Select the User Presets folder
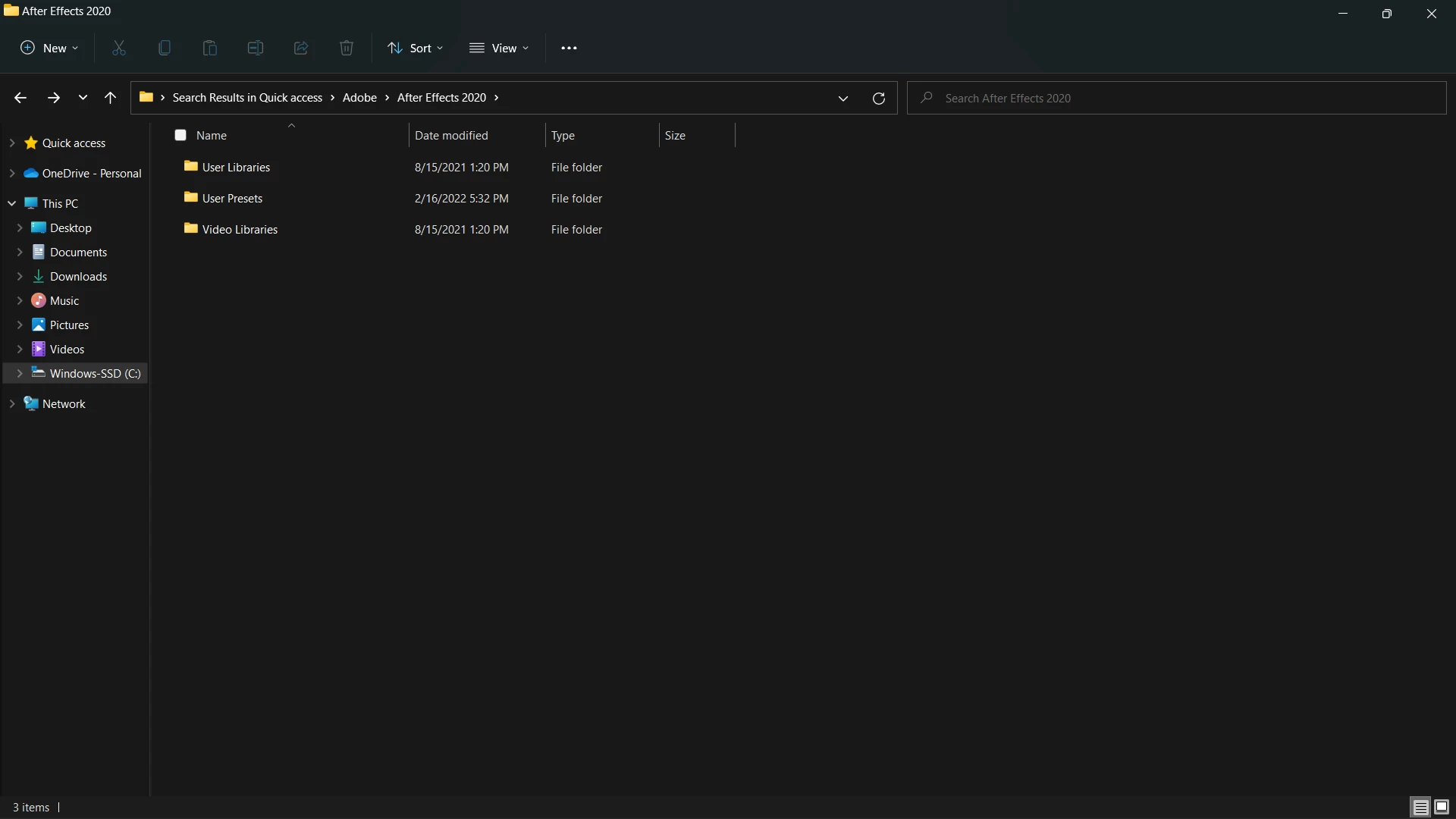This screenshot has height=819, width=1456. click(x=232, y=198)
